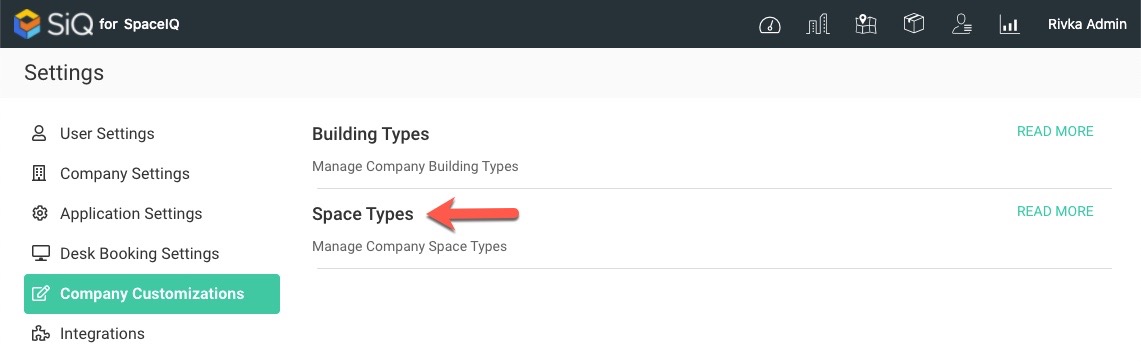Click the monitor icon beside Desk Booking Settings
The image size is (1141, 362).
(40, 253)
